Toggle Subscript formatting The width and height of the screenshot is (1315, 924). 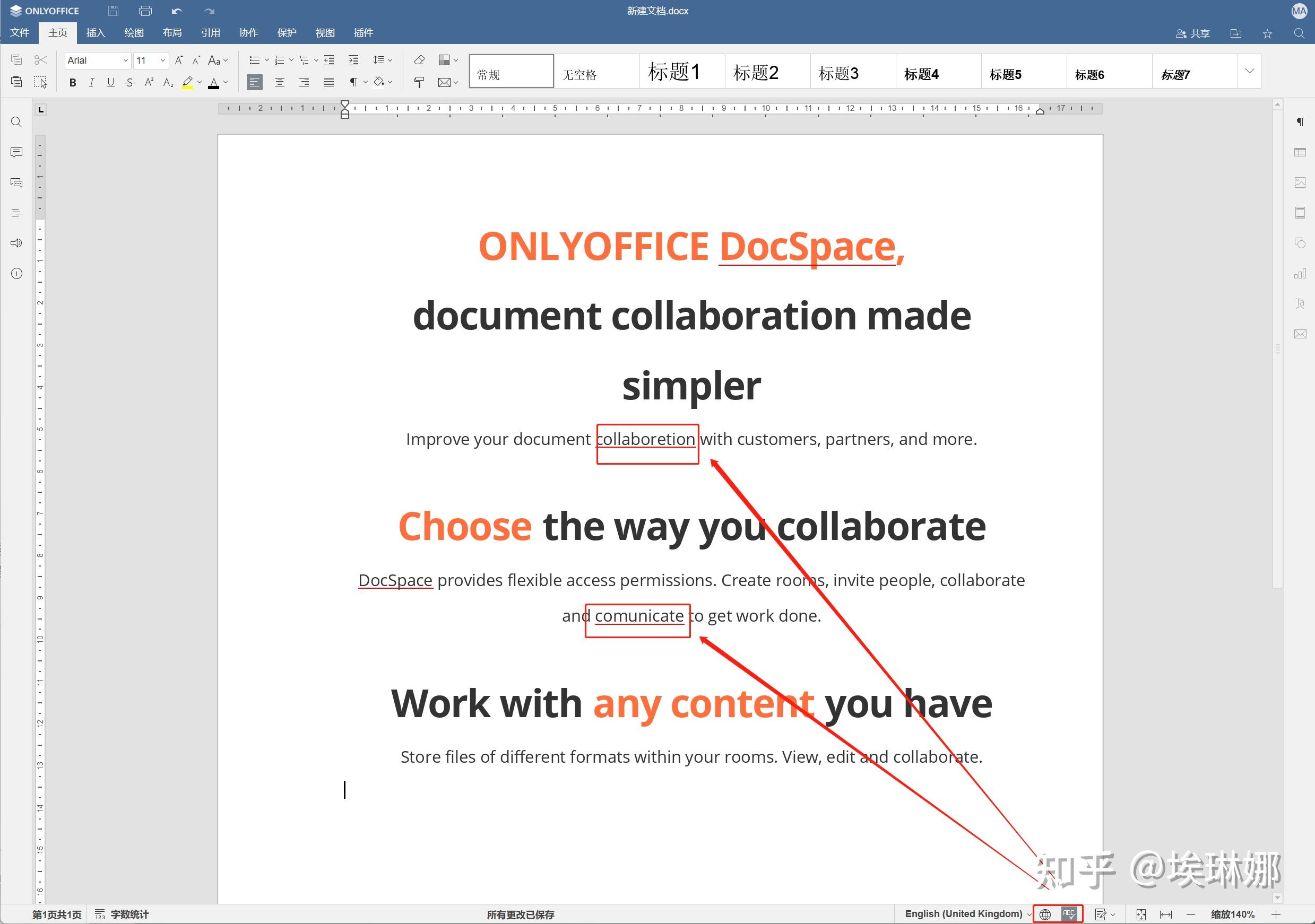point(168,82)
